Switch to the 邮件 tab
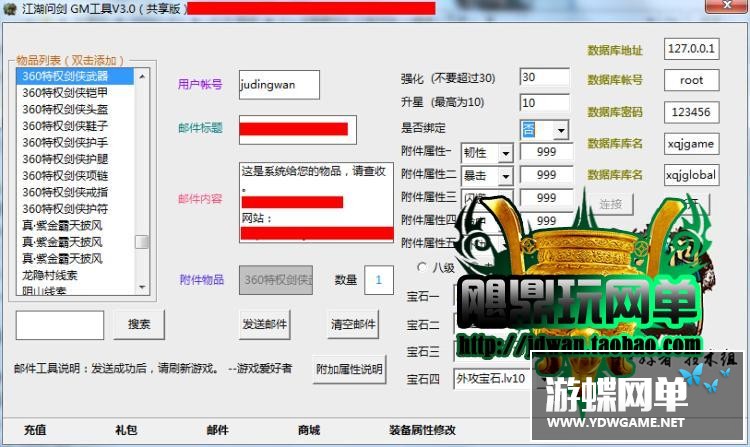 218,430
